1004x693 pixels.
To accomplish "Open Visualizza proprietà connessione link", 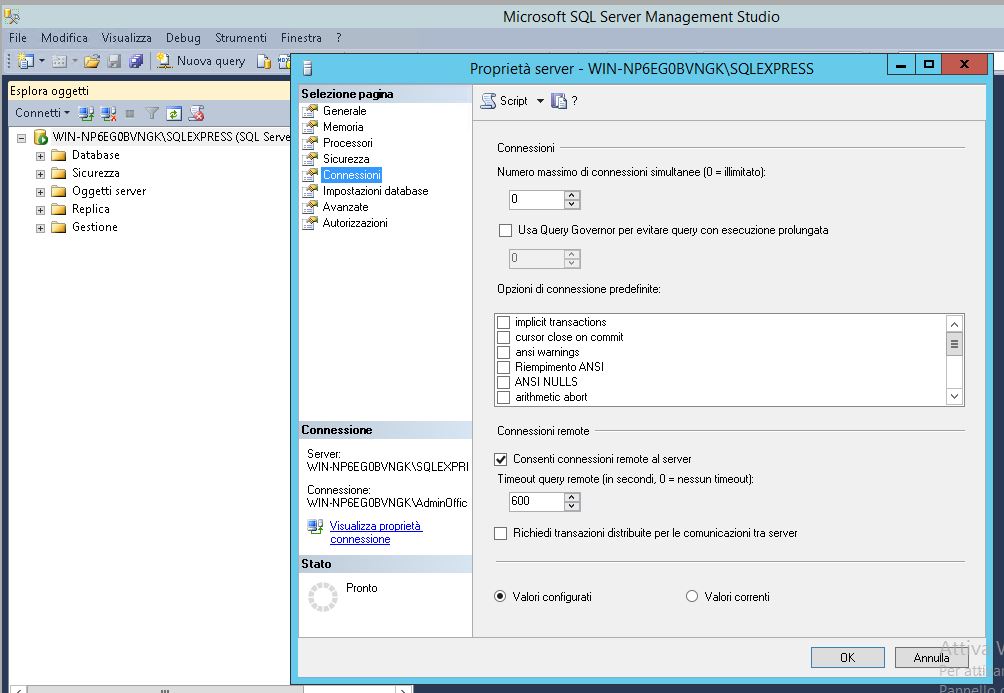I will coord(376,532).
